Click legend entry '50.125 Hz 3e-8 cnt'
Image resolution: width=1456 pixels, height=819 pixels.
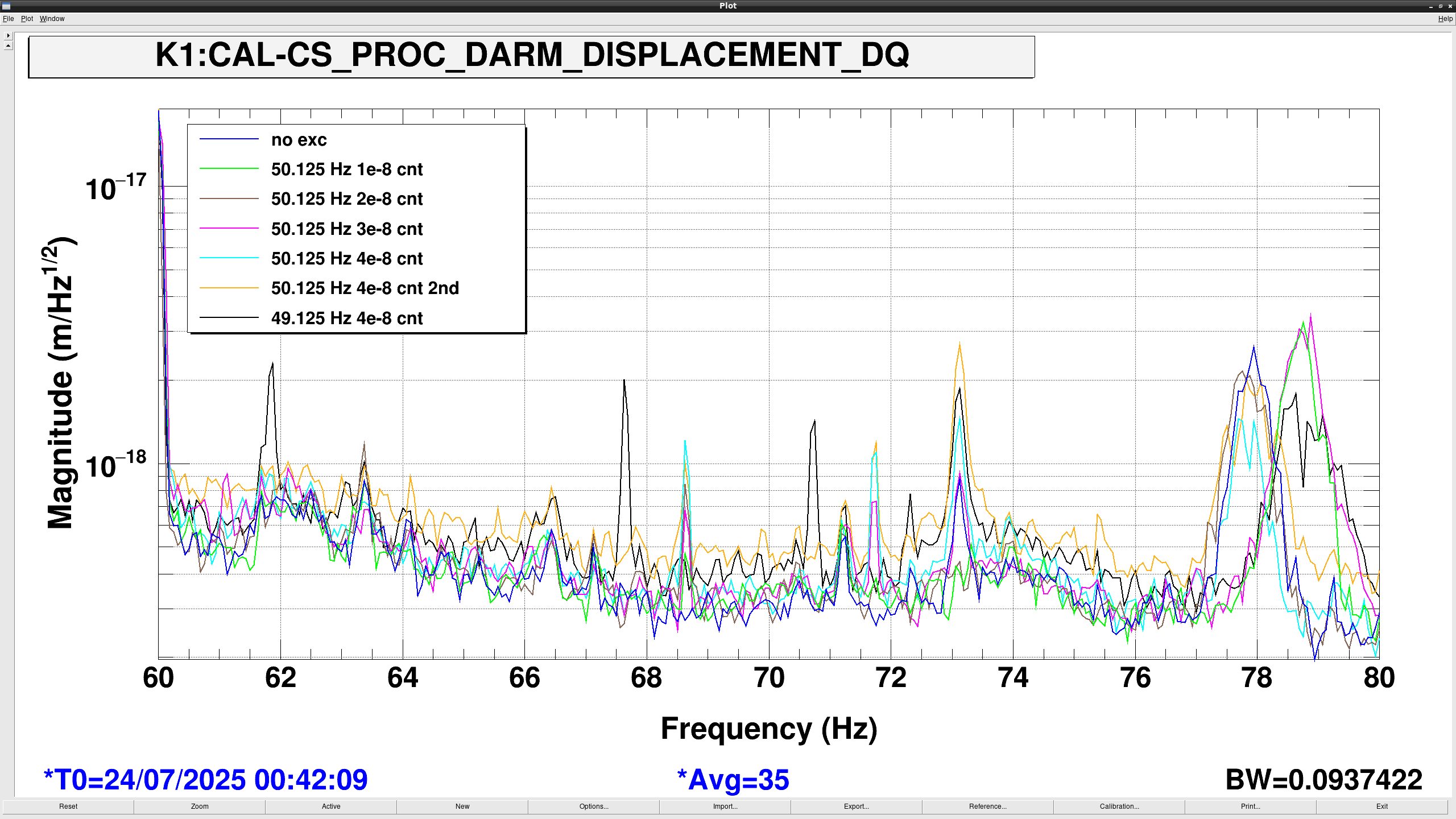[347, 229]
